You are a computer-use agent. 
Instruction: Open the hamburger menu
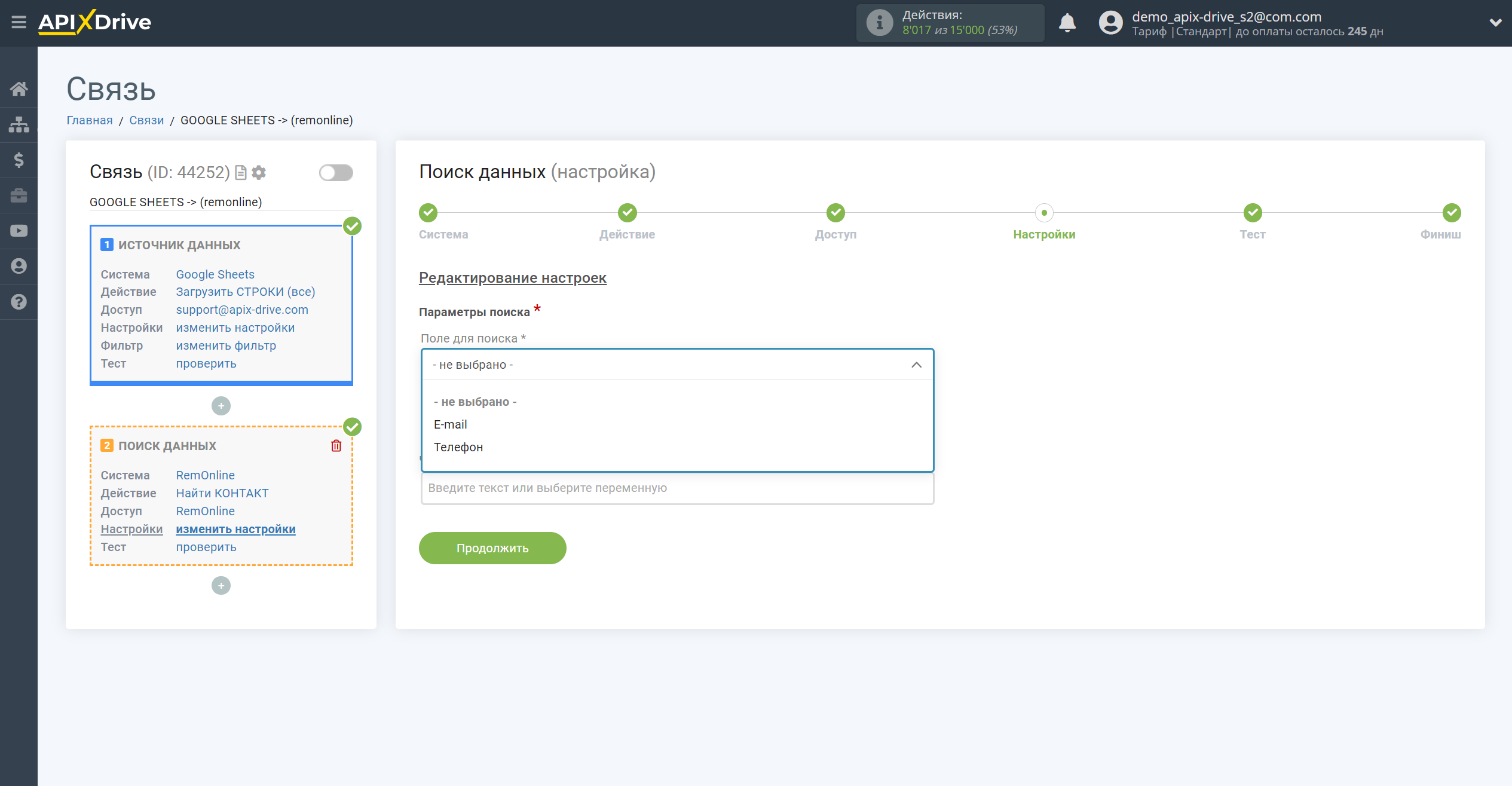pyautogui.click(x=19, y=23)
